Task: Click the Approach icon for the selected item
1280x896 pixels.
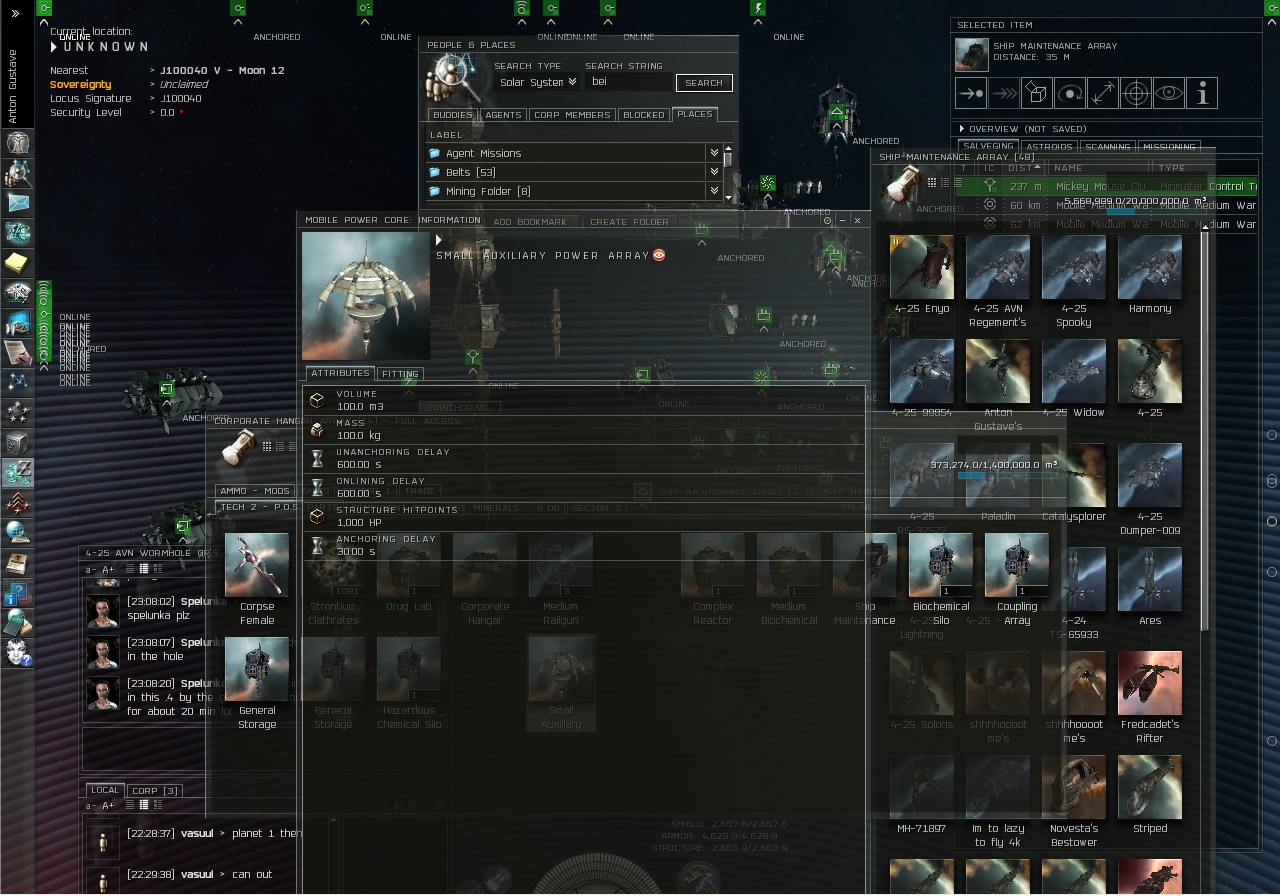Action: tap(971, 93)
